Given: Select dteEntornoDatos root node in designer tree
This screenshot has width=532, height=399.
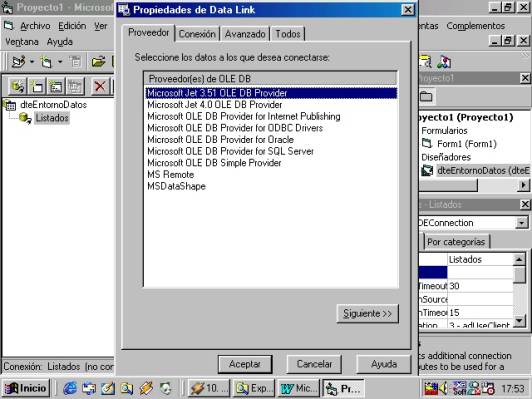Looking at the screenshot, I should (x=53, y=104).
